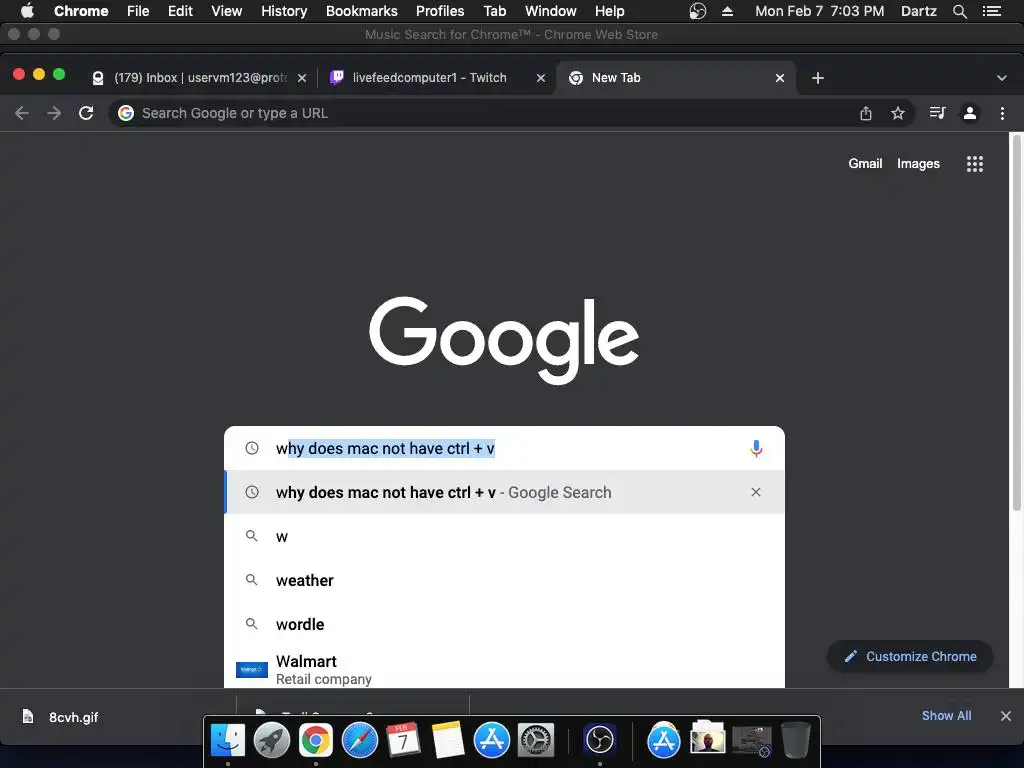1024x768 pixels.
Task: Select the 'why does mac not have ctrl + v' suggestion
Action: pos(504,492)
